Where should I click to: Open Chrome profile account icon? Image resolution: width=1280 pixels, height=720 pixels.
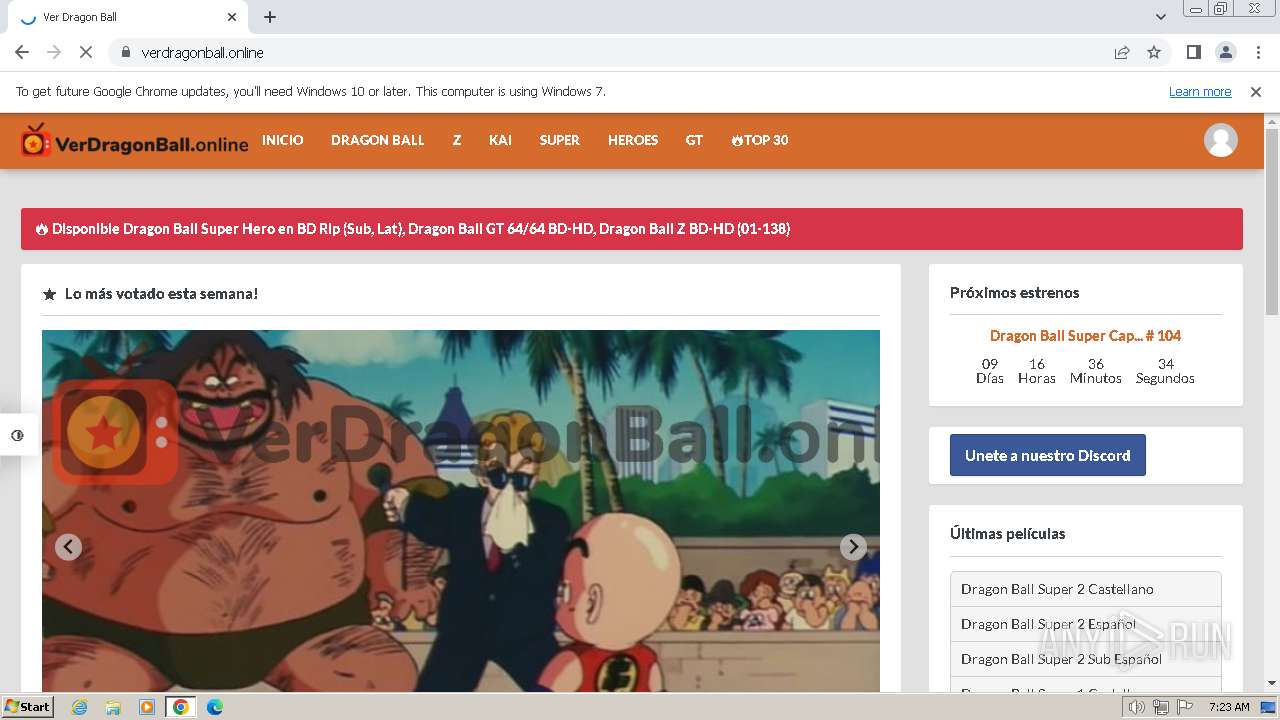click(1226, 52)
